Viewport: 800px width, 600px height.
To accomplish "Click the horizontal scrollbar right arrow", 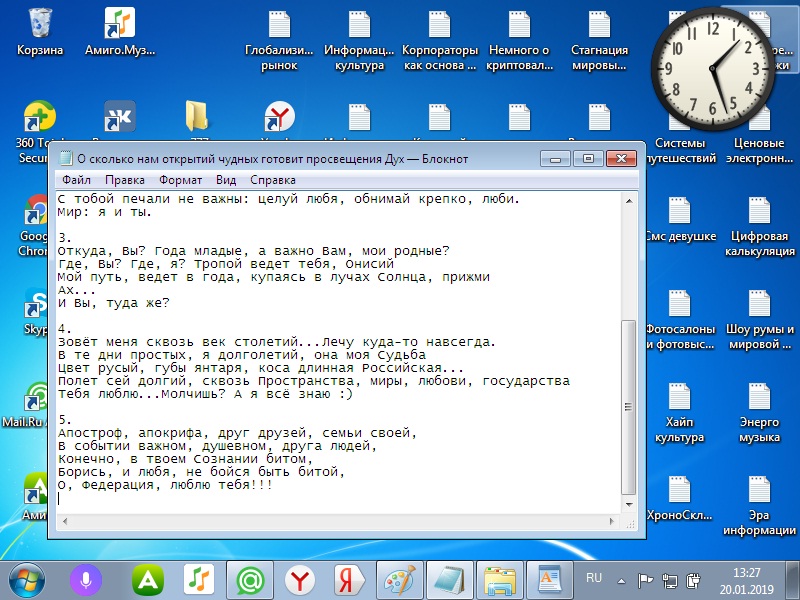I will click(x=612, y=521).
